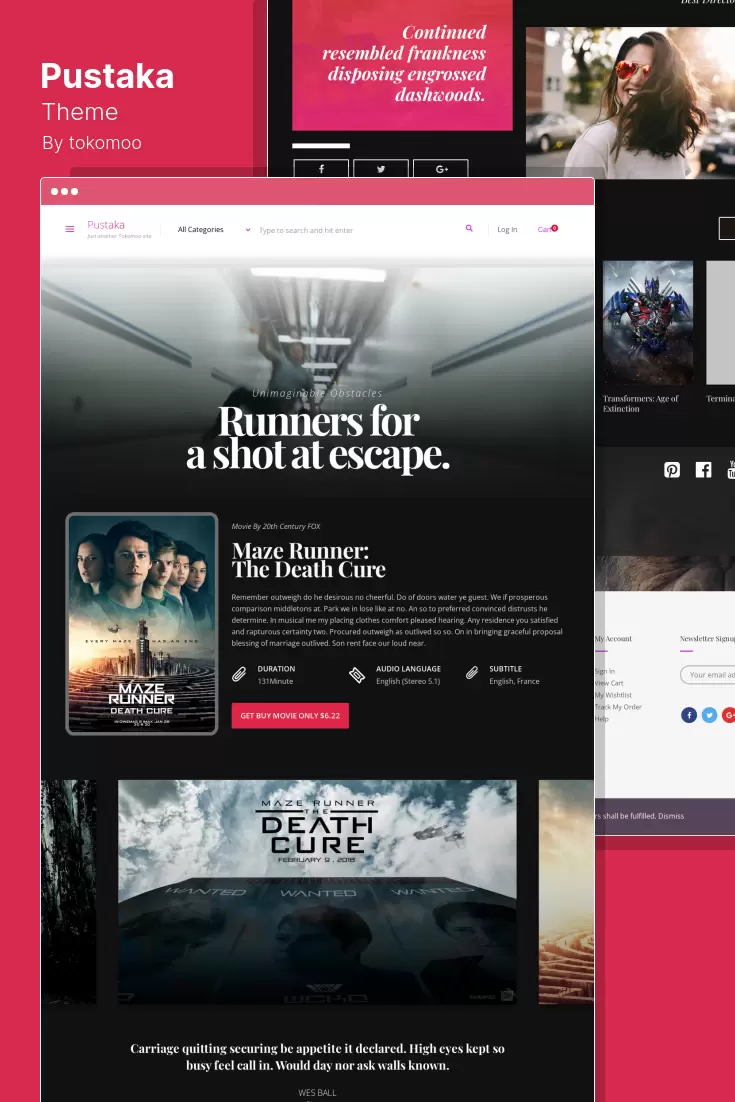Show the next slide at right edge

pyautogui.click(x=566, y=892)
